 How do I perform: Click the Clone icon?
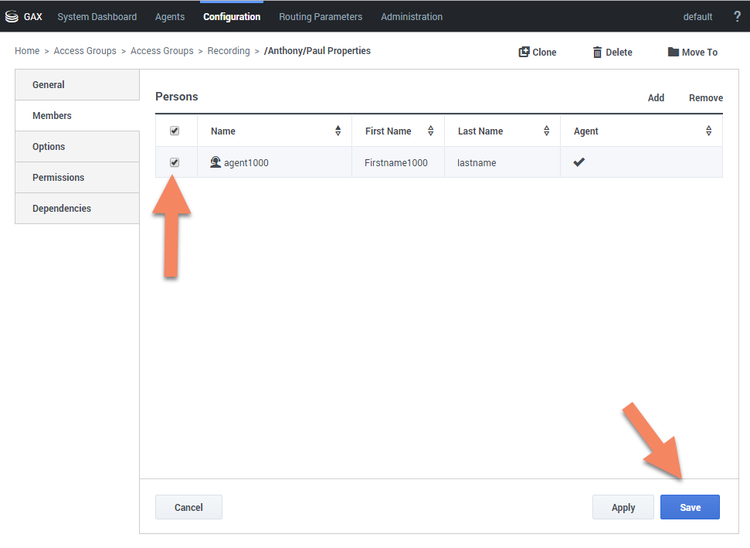(x=524, y=52)
